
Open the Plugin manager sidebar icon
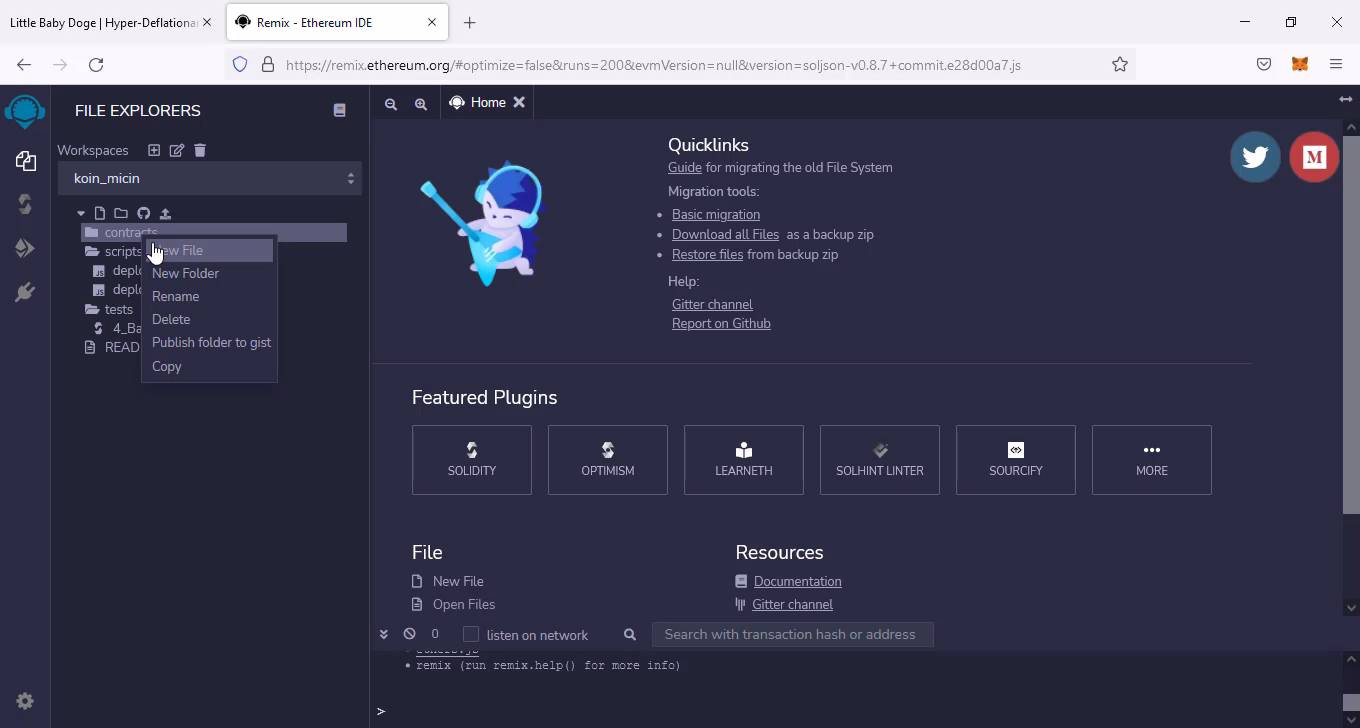click(25, 292)
